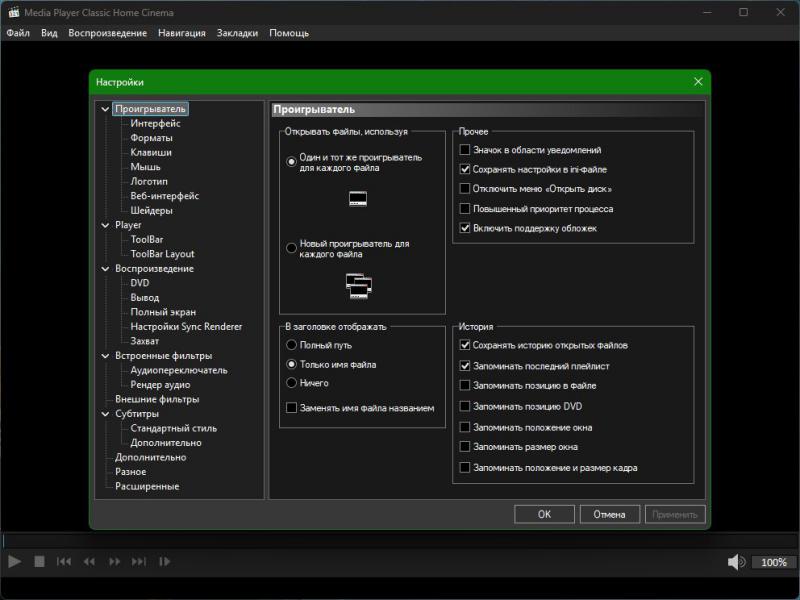Select «Новый проигрыватель для каждого файла» radio
Viewport: 800px width, 600px height.
tap(292, 247)
